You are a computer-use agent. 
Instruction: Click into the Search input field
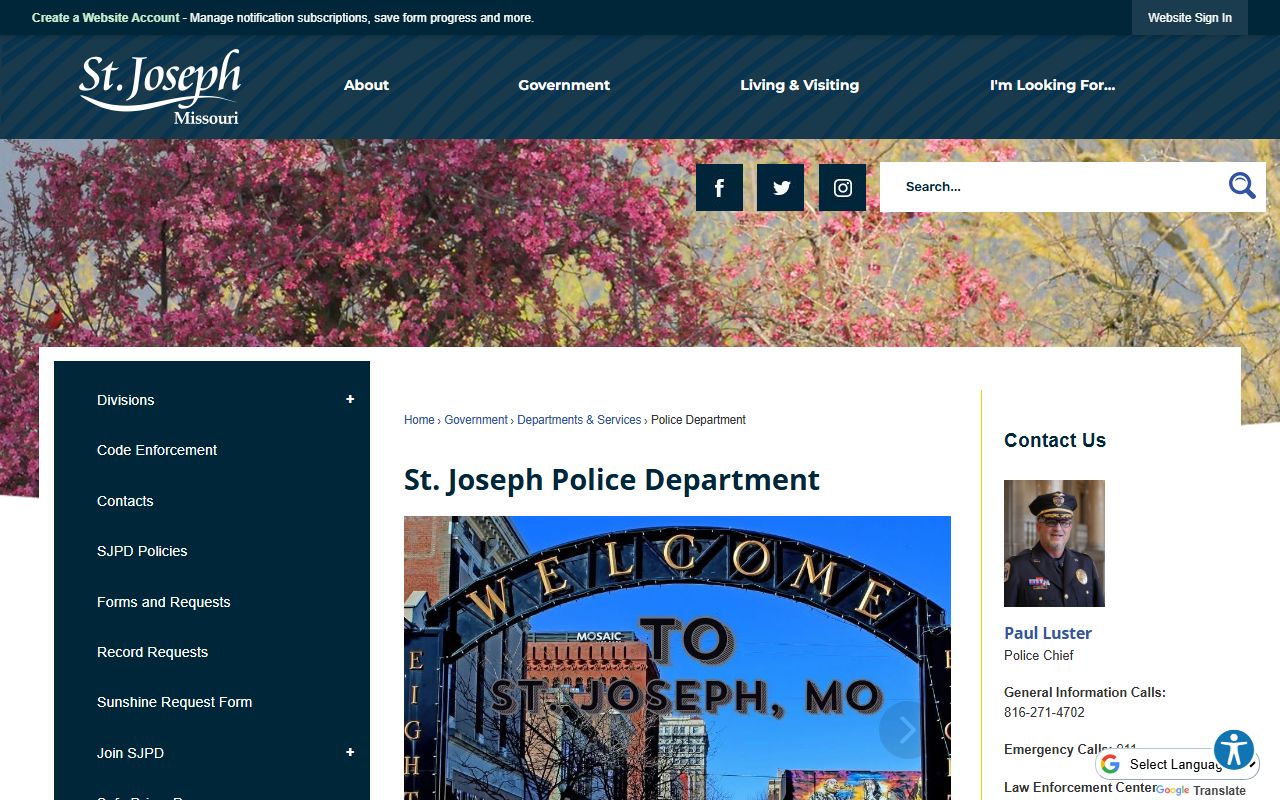(x=1054, y=187)
